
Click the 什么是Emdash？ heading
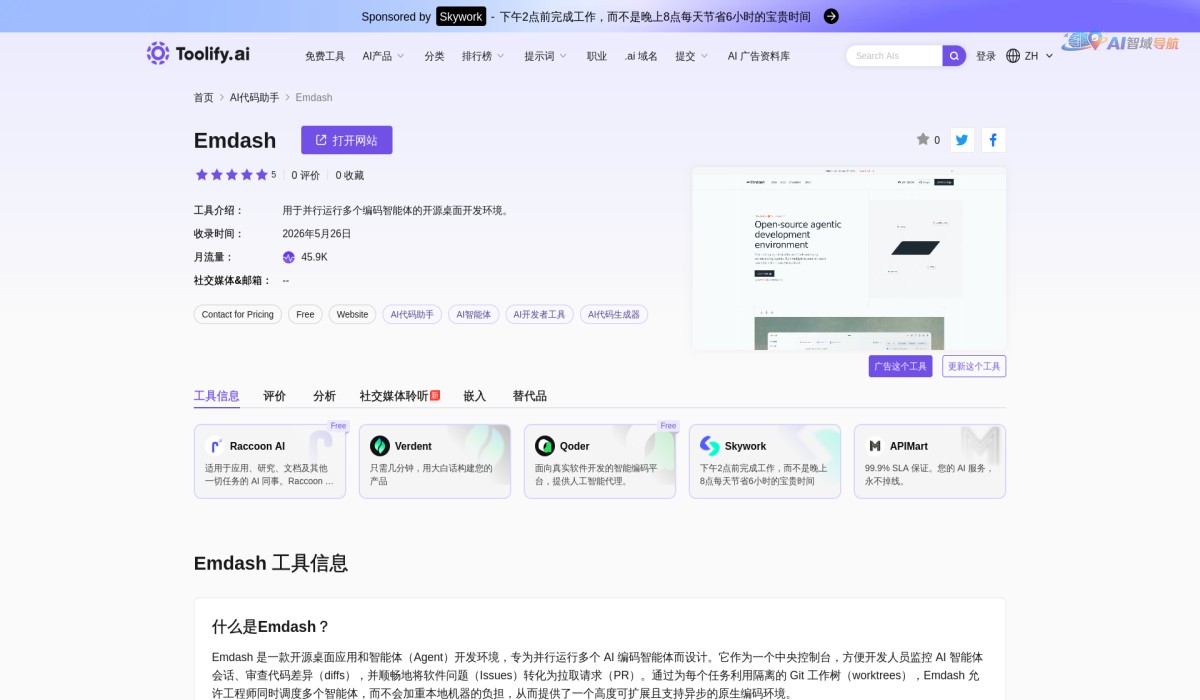click(271, 627)
